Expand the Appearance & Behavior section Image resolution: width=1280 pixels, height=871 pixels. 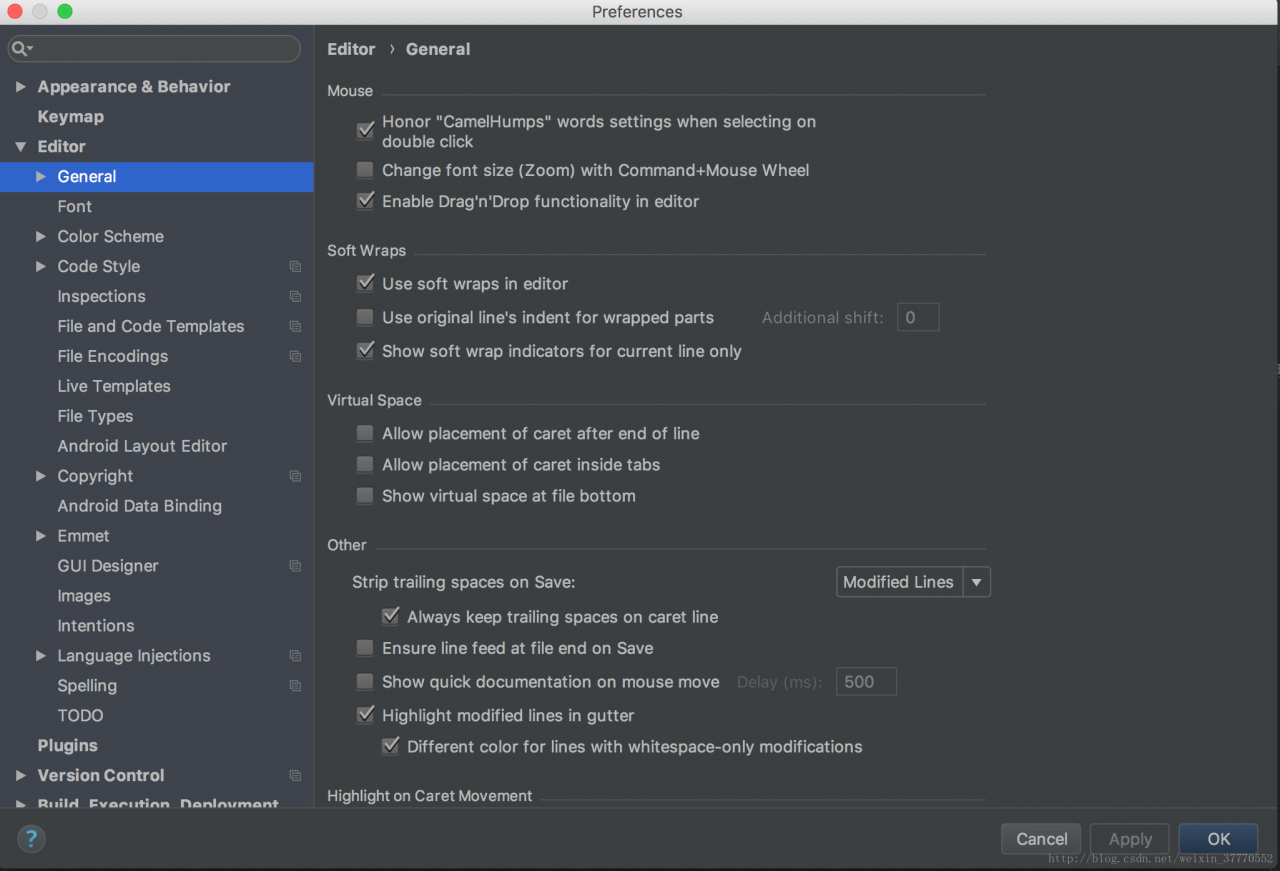point(21,87)
